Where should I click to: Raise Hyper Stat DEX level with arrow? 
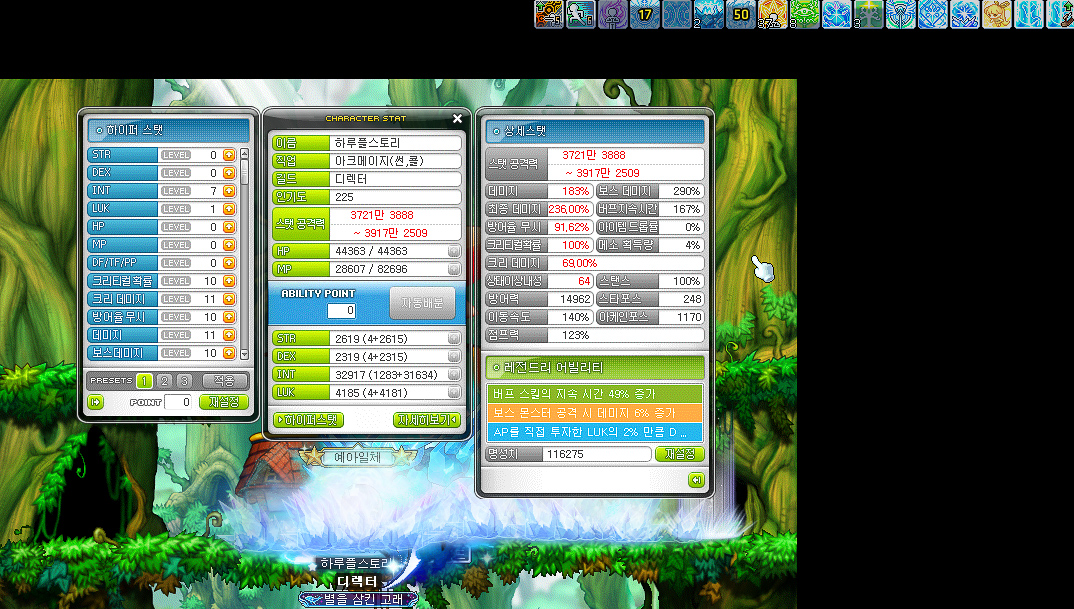(x=229, y=173)
